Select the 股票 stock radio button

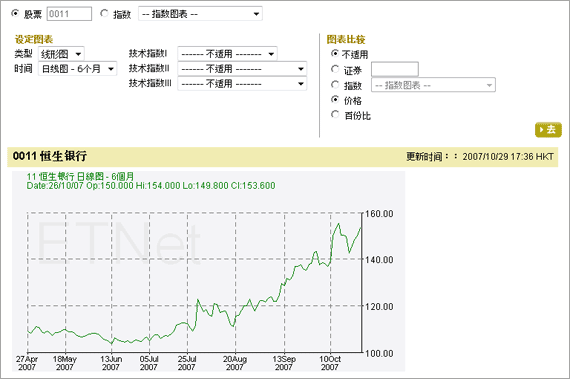point(15,13)
